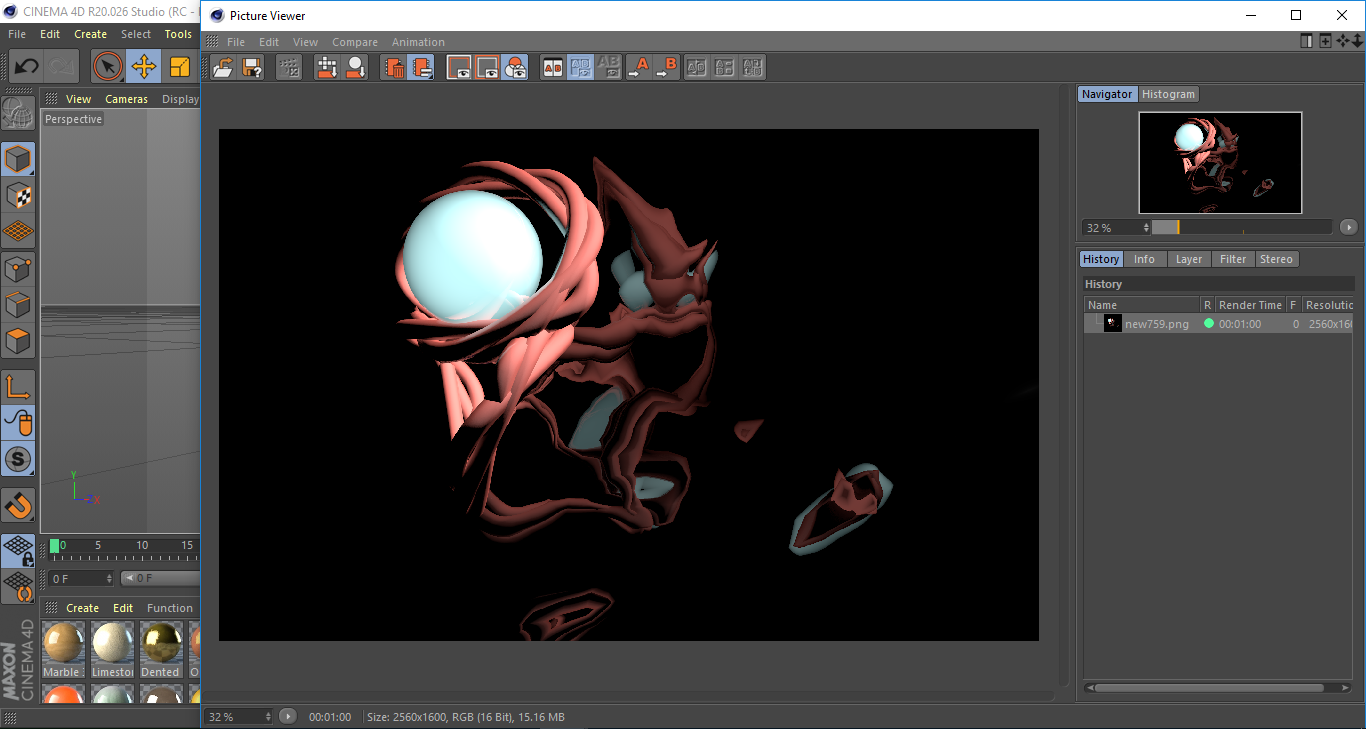Viewport: 1366px width, 729px height.
Task: Click the Open file icon in Picture Viewer
Action: [224, 68]
